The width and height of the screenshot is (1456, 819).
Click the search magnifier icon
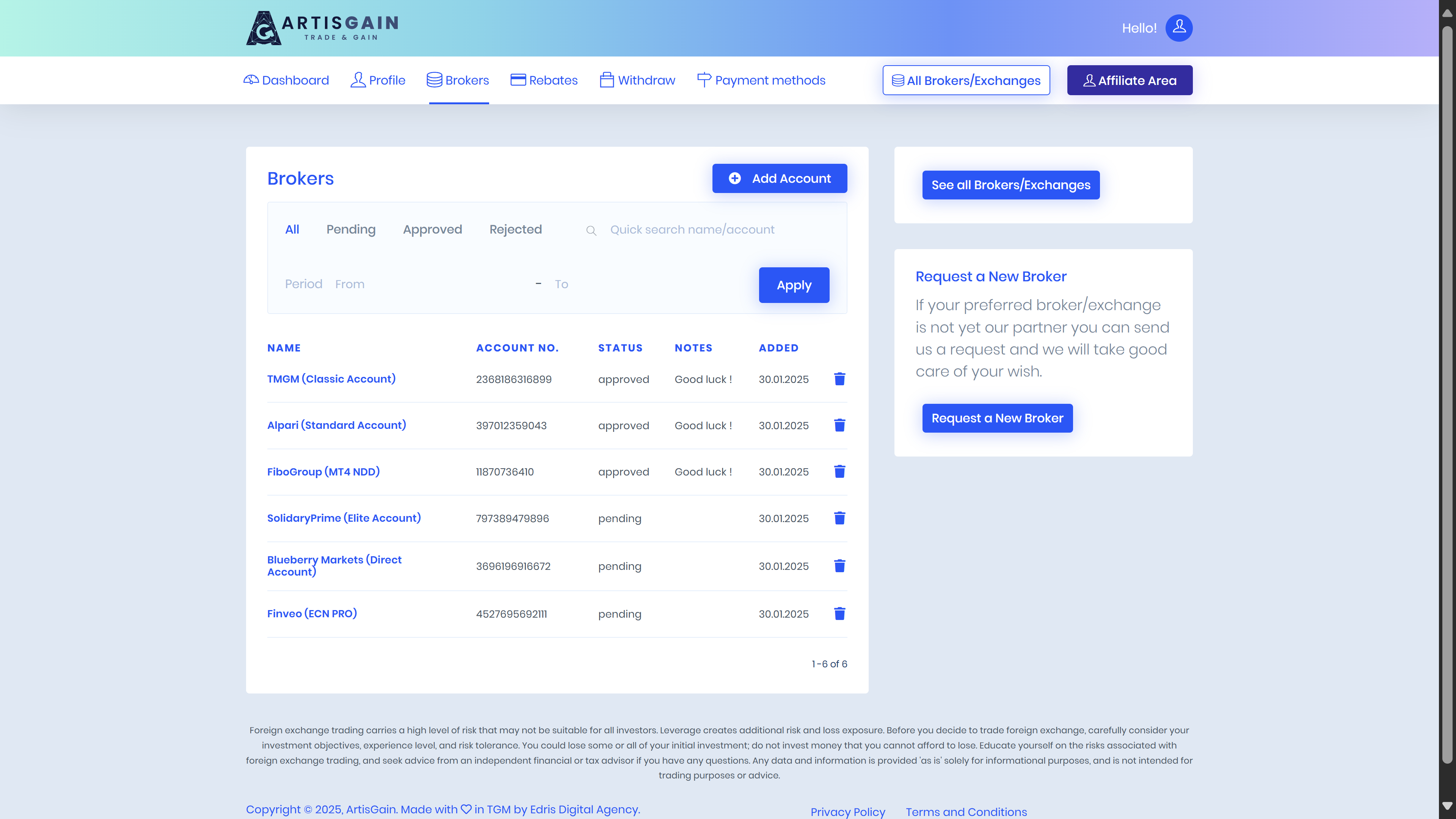point(591,231)
